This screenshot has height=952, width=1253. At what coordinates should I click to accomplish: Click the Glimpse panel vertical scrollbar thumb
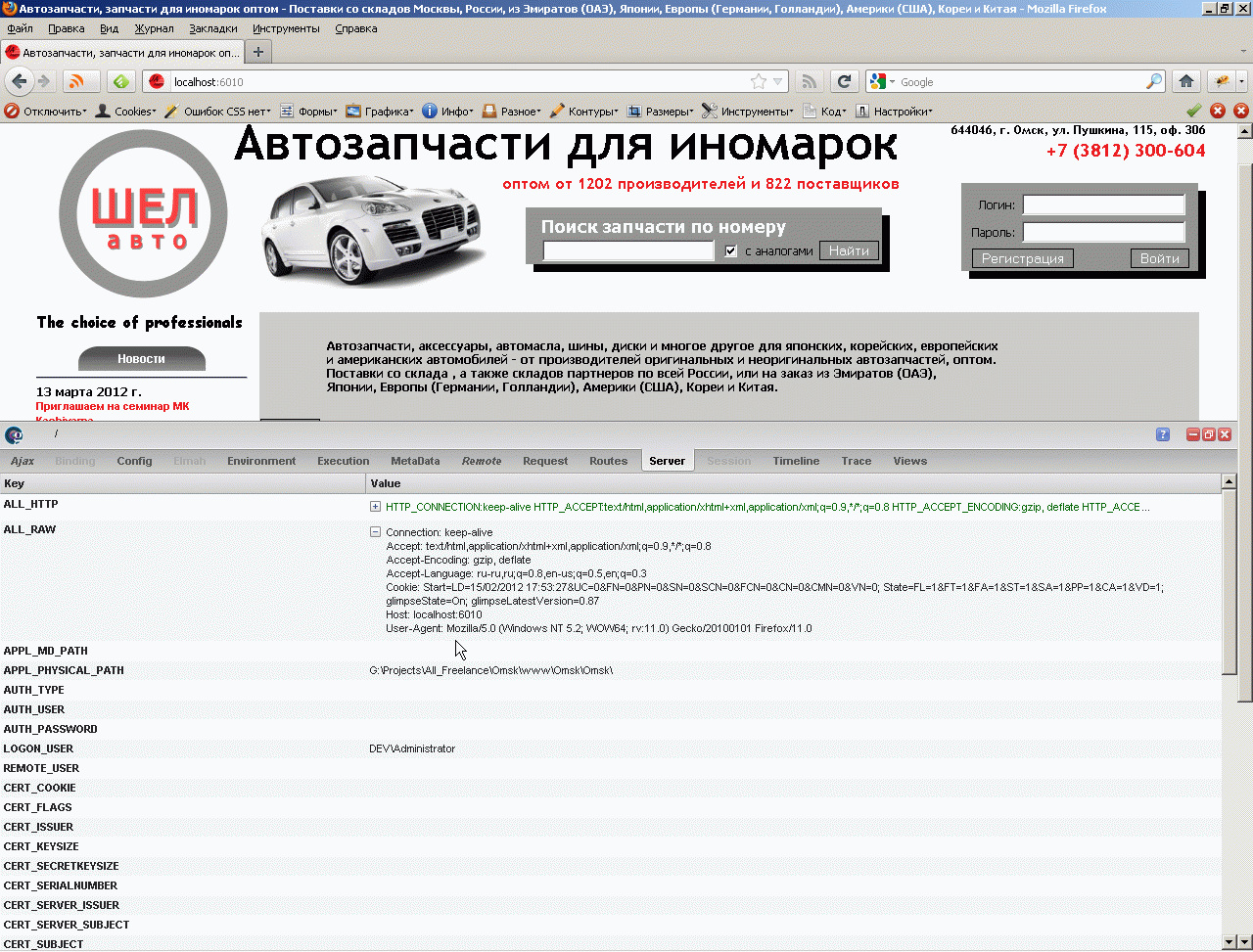pyautogui.click(x=1230, y=581)
